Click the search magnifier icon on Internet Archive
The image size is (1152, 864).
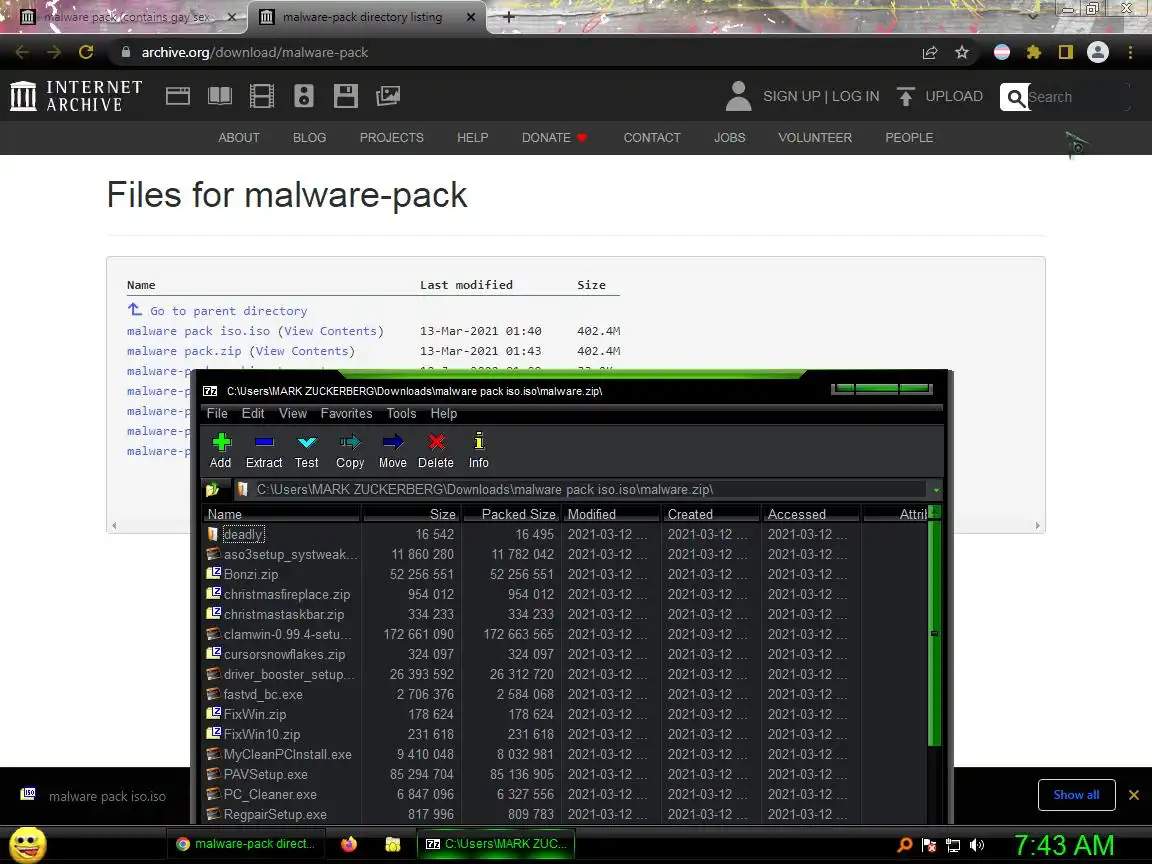tap(1015, 97)
